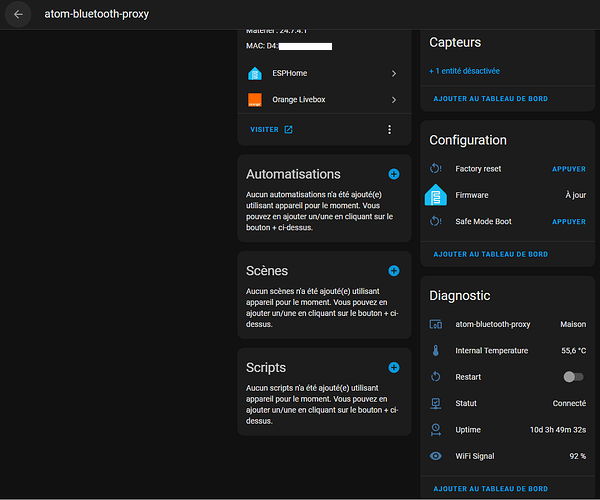
Task: Expand the ESPHome entry chevron
Action: coord(394,73)
